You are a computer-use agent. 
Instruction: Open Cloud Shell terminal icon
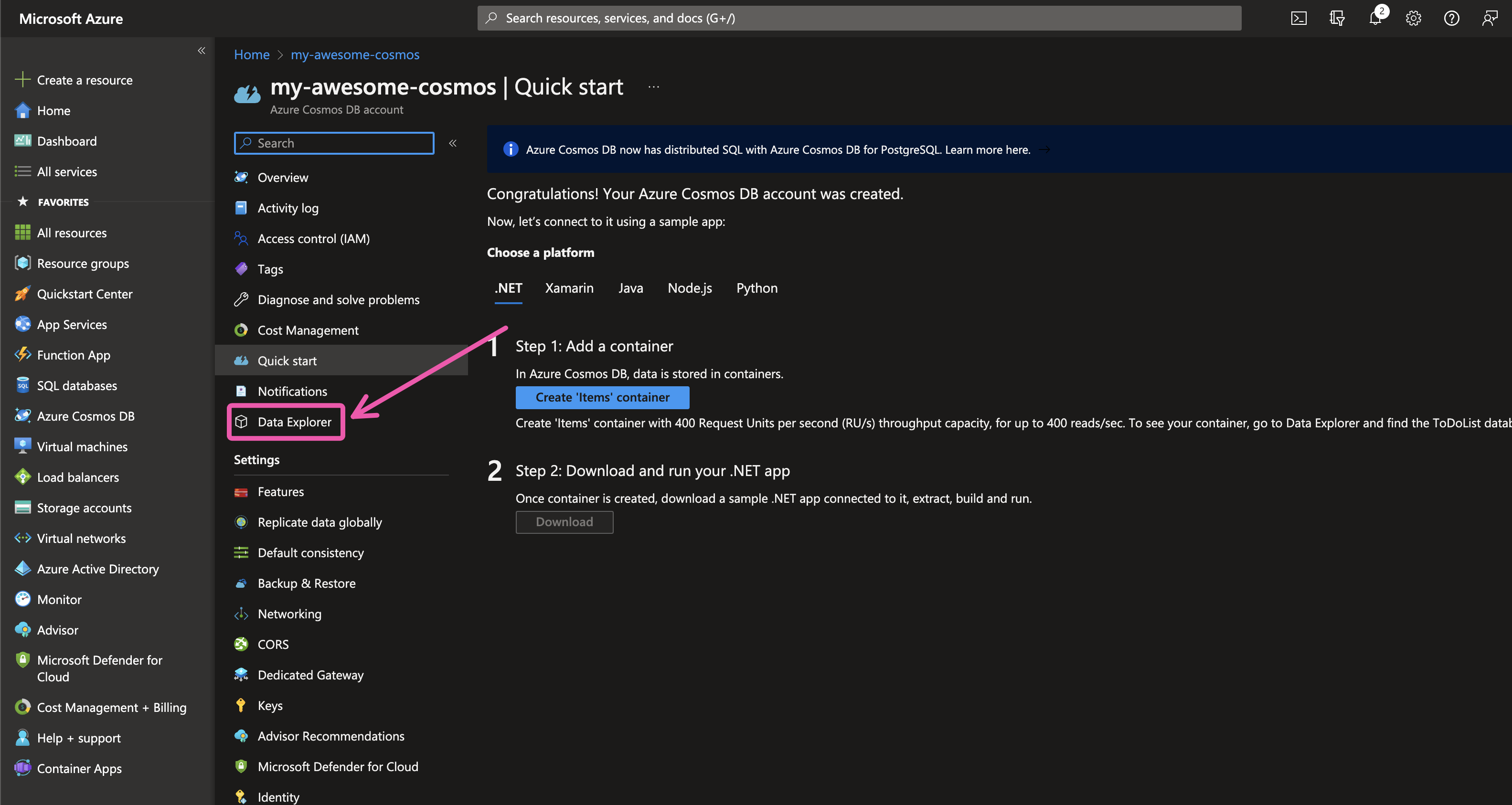1299,18
